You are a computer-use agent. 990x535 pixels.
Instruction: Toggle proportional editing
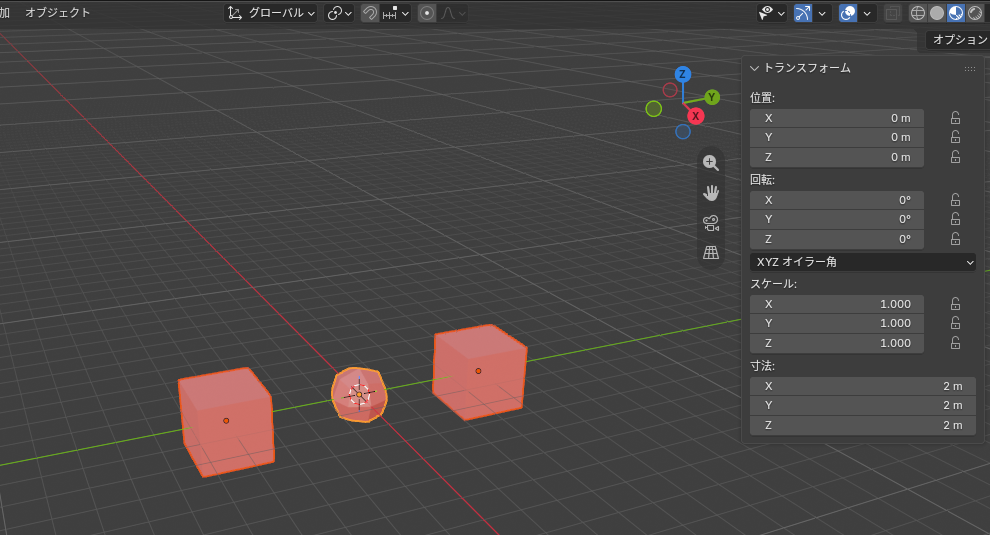coord(427,13)
